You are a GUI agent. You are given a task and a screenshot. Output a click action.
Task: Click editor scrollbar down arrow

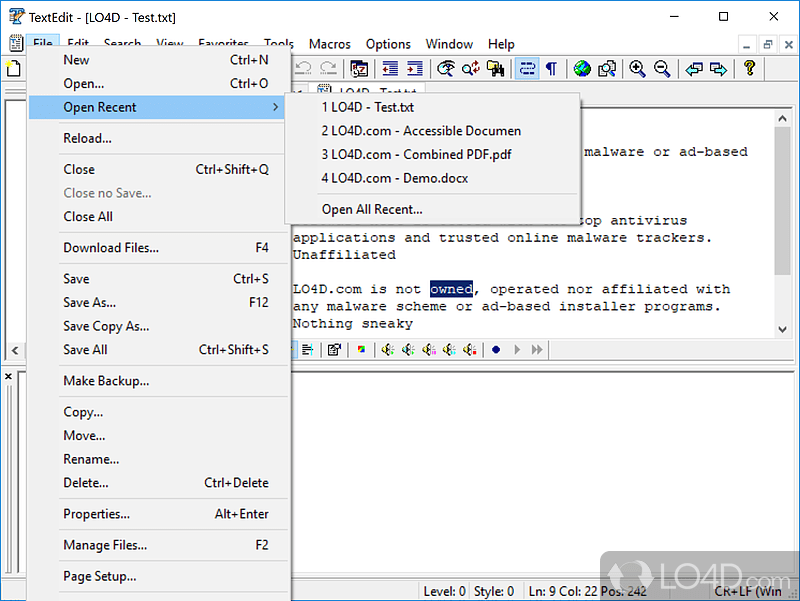click(x=782, y=330)
